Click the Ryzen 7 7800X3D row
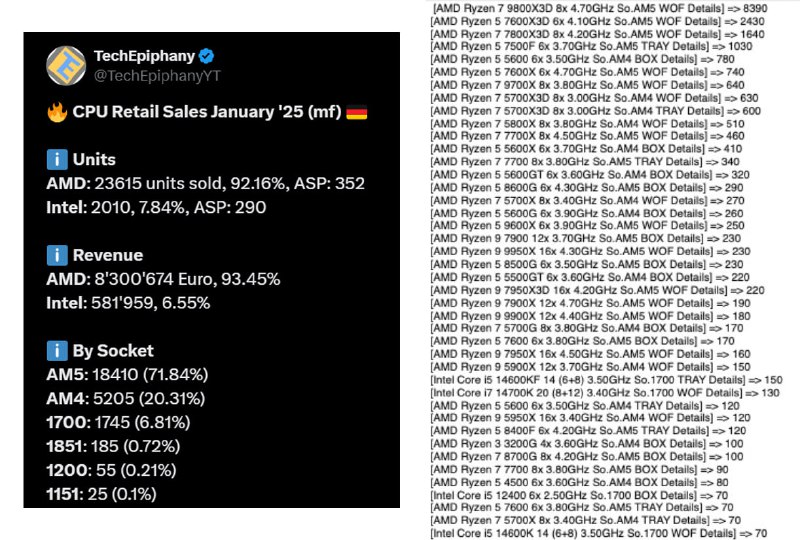 (597, 34)
